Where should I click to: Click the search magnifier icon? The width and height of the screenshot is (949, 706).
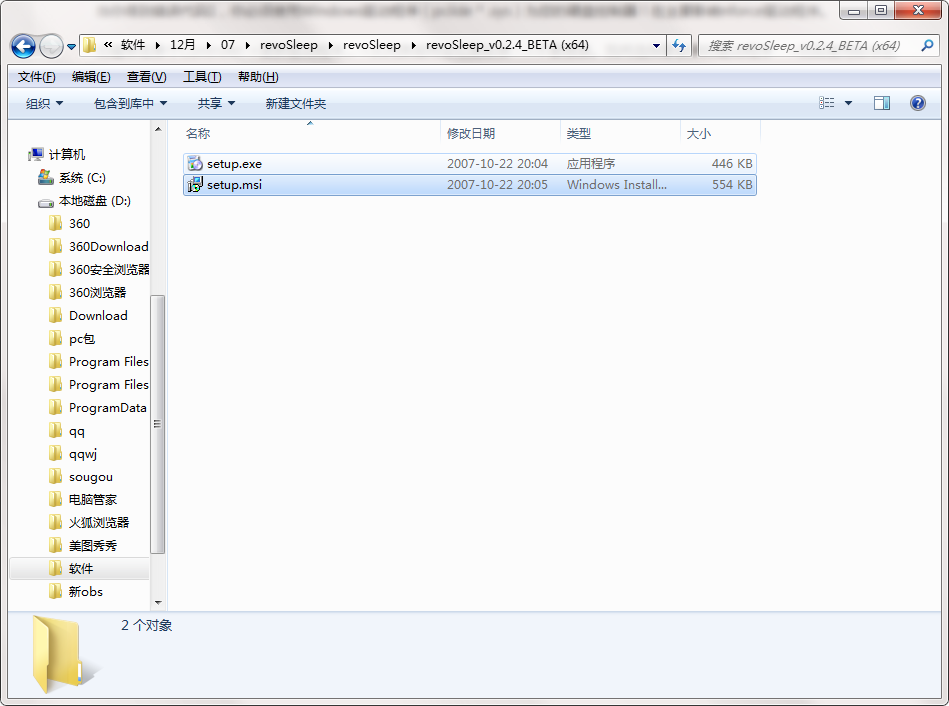point(927,45)
